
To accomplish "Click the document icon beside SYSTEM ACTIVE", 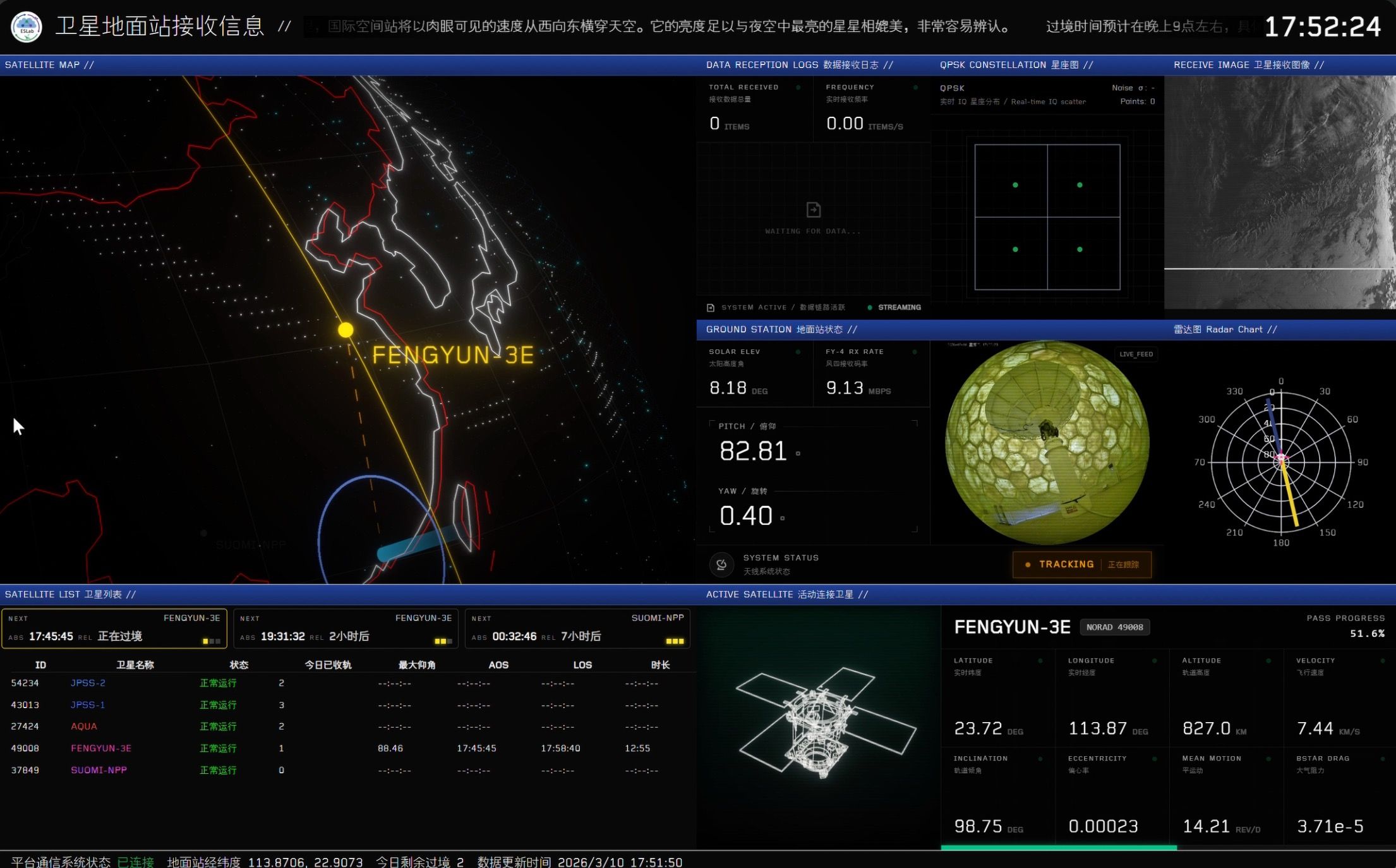I will (711, 308).
